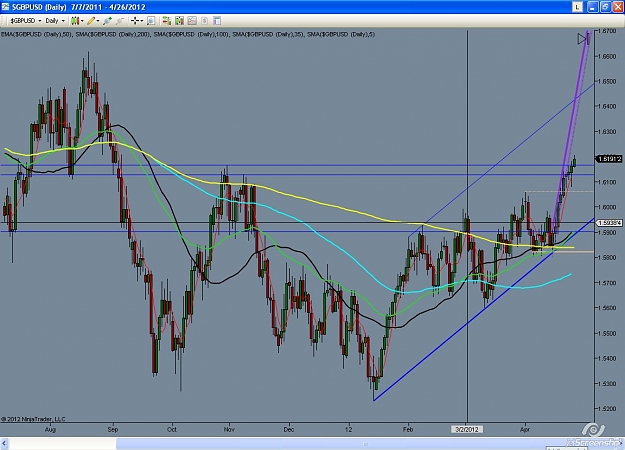
Task: Click the EMA/SMA indicator label text
Action: [x=188, y=34]
